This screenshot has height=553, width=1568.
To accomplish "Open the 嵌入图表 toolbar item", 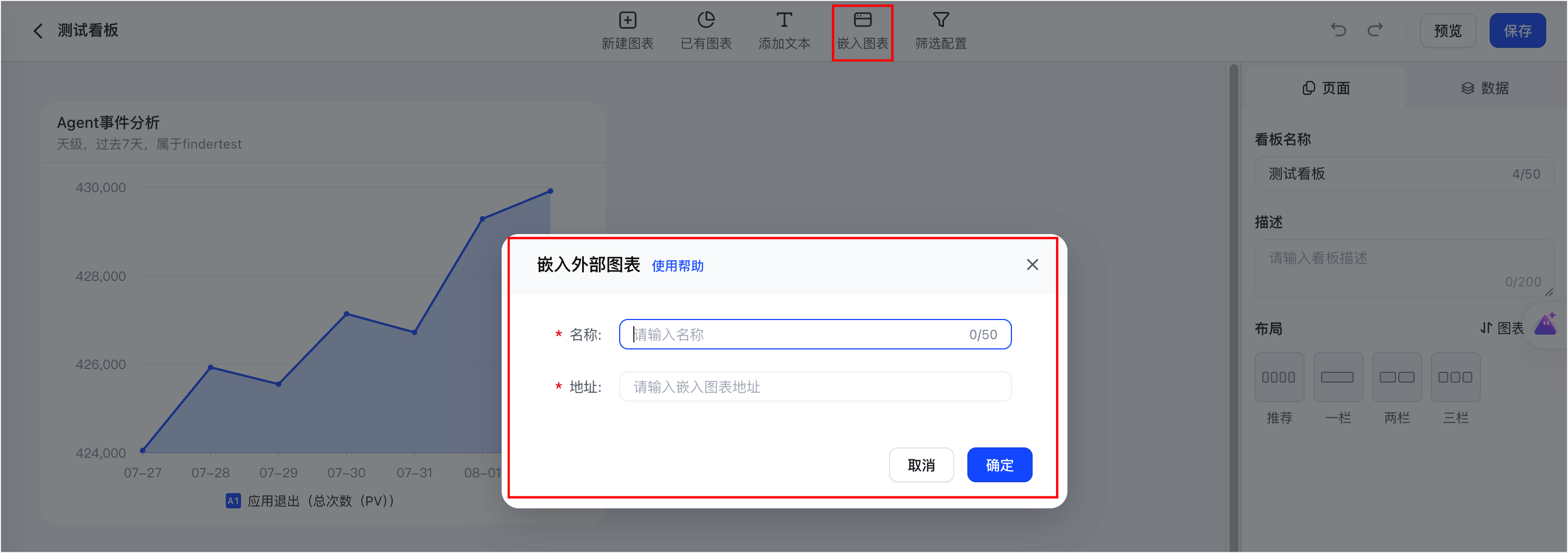I will [x=862, y=30].
